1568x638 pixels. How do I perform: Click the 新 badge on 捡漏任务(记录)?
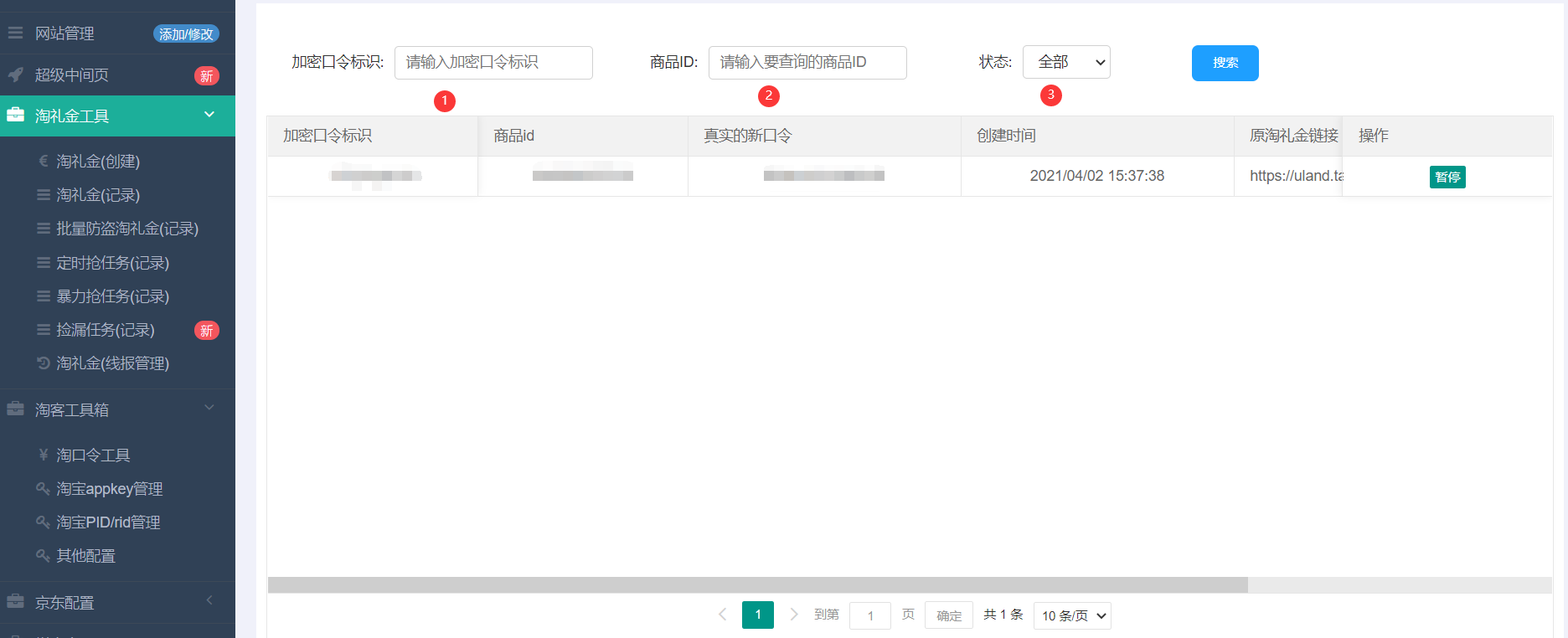pos(207,331)
